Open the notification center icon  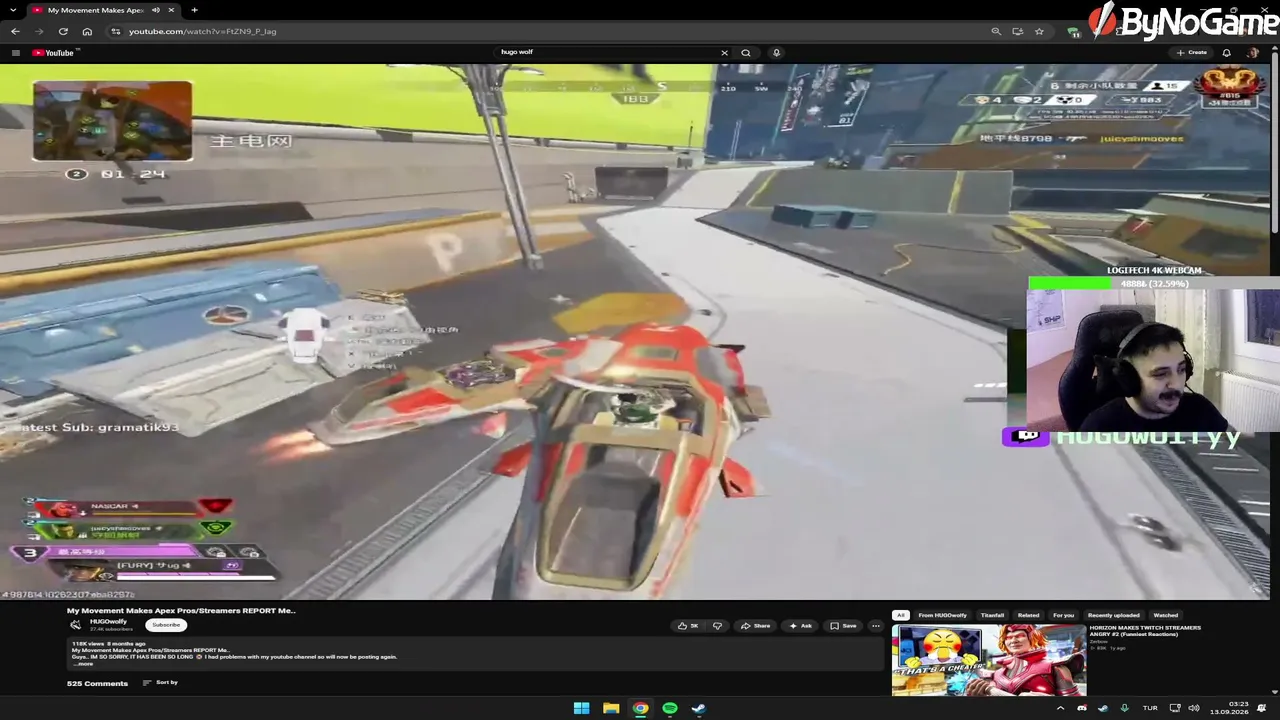point(1261,708)
